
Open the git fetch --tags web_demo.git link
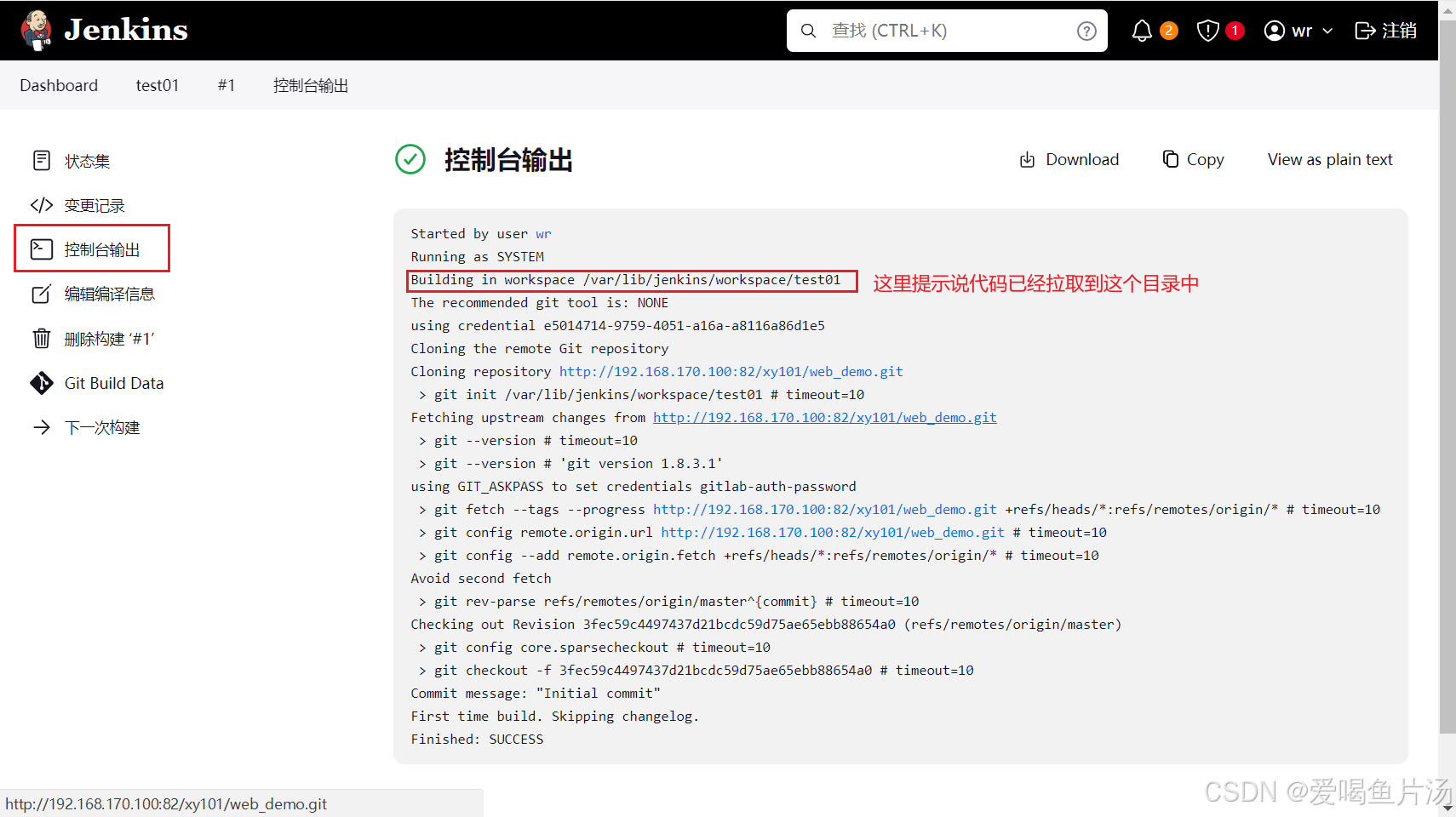[x=825, y=510]
